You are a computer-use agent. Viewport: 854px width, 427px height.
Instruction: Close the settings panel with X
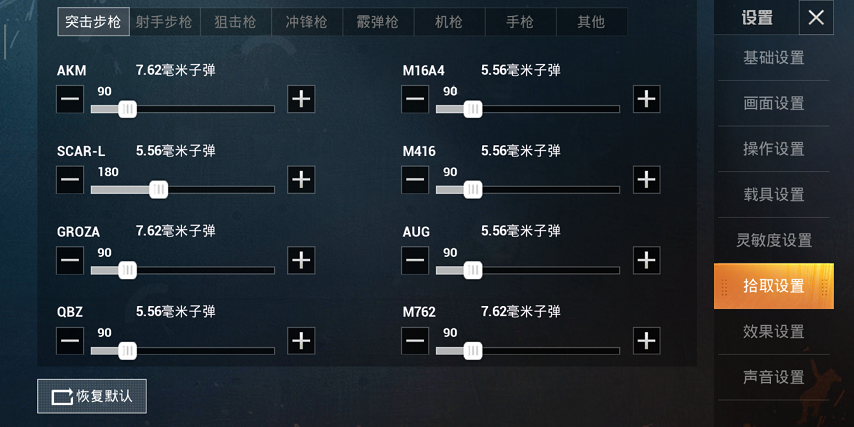pyautogui.click(x=816, y=18)
